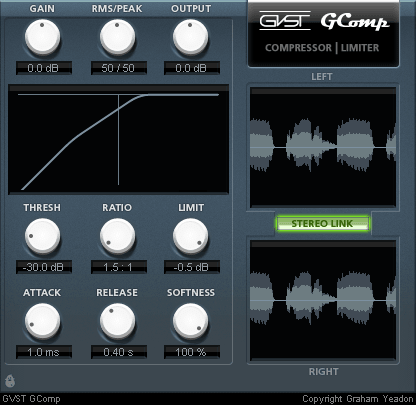
Task: Select the 0.40 s release value
Action: tap(119, 352)
